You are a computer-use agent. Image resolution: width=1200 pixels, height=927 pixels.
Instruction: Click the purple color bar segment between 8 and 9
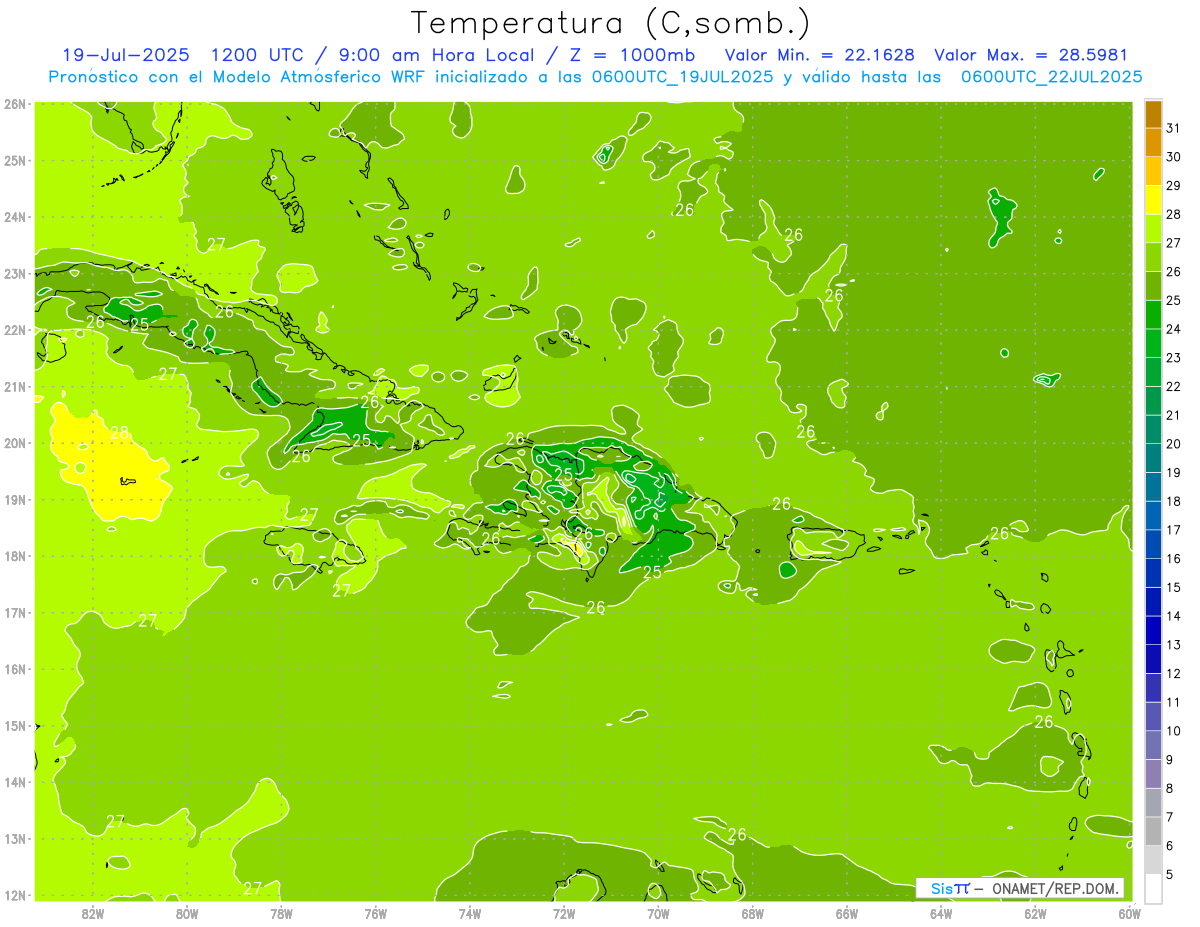(x=1153, y=773)
